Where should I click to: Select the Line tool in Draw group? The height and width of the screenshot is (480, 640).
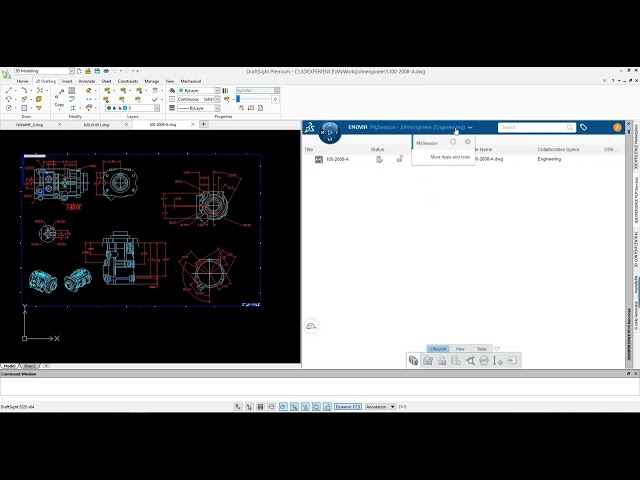[9, 90]
